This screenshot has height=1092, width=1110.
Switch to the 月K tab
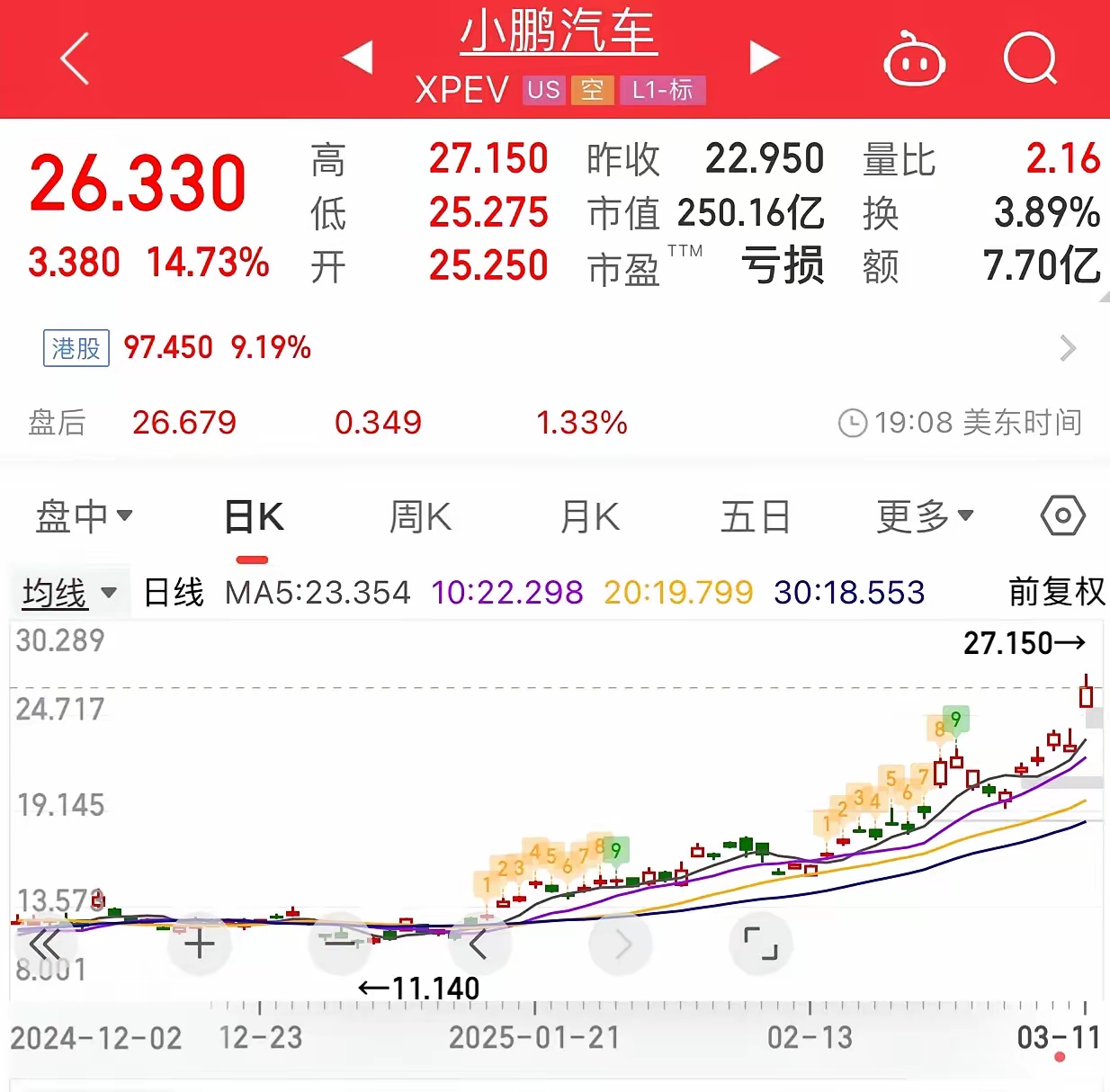click(x=589, y=515)
